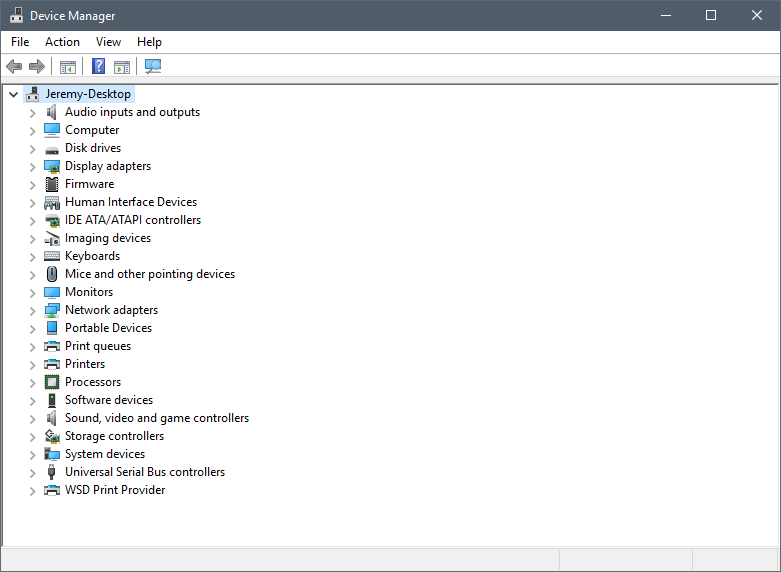
Task: Select the Computer tree label
Action: (x=92, y=130)
